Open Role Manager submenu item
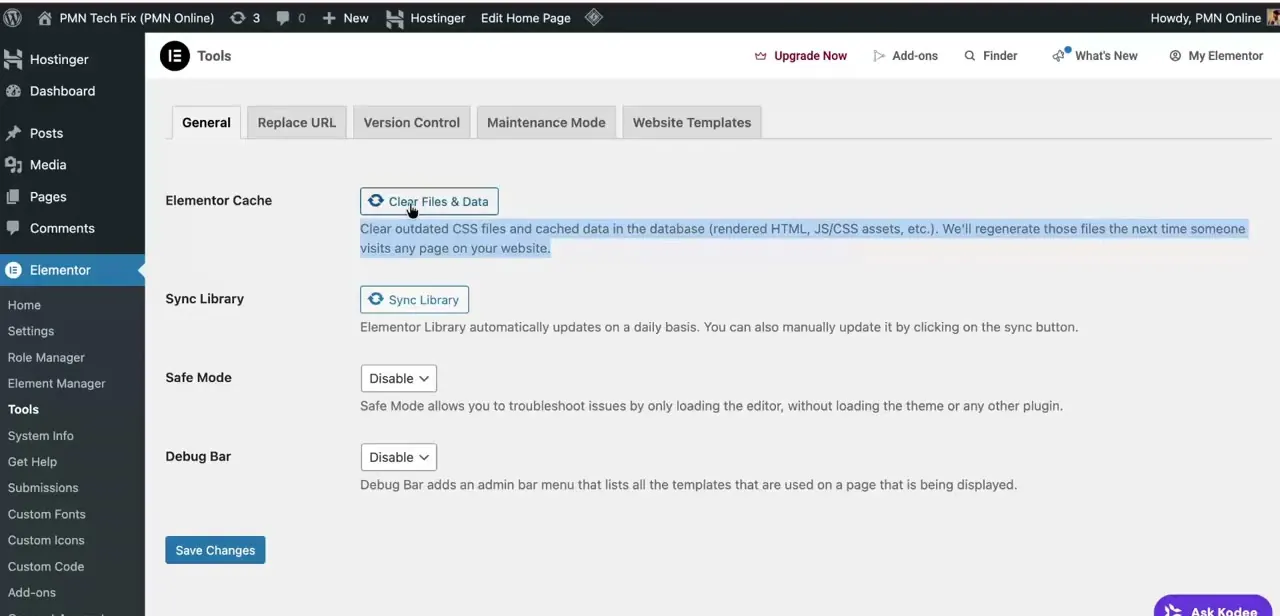1280x616 pixels. pyautogui.click(x=46, y=357)
